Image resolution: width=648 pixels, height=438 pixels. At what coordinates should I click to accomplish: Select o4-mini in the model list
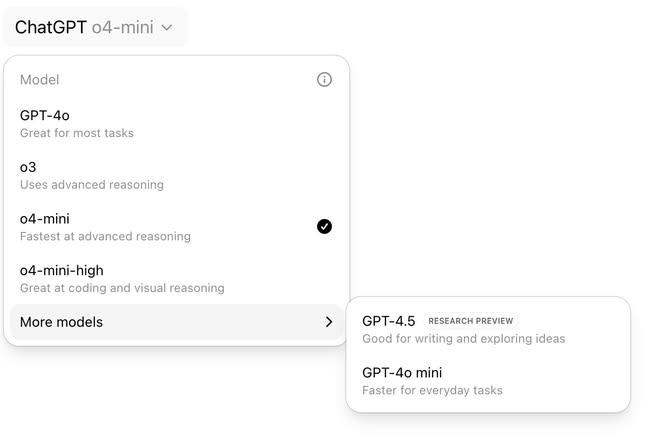[45, 219]
